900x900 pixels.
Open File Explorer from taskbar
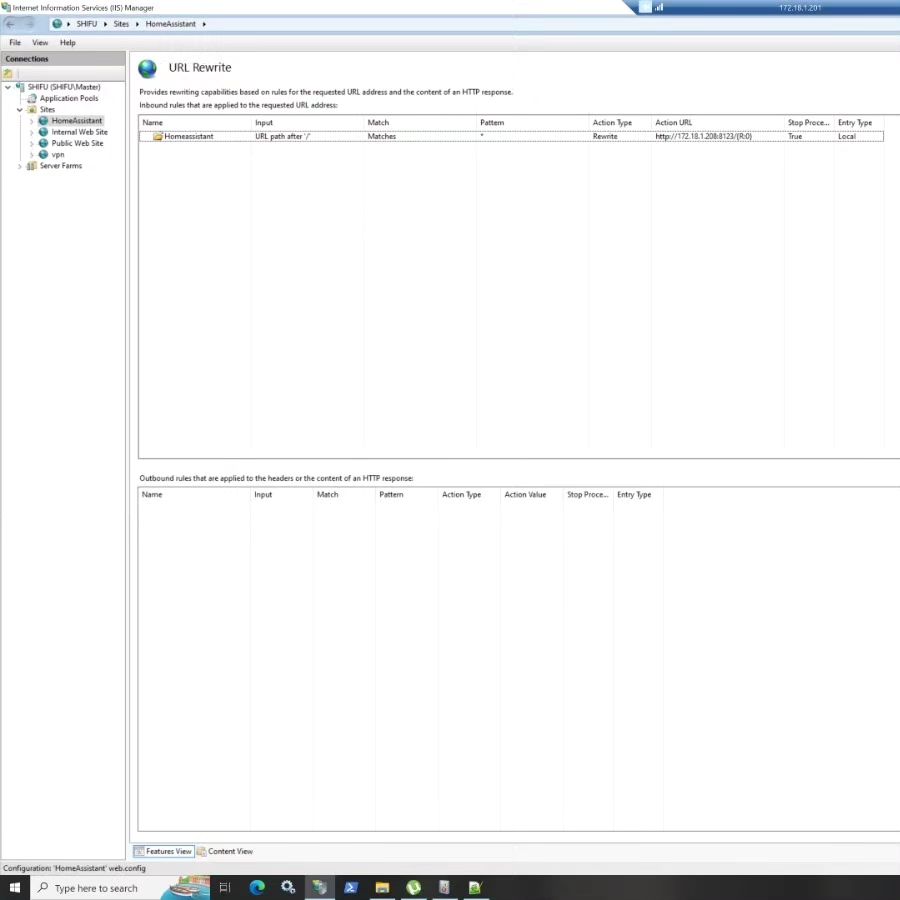click(x=382, y=887)
